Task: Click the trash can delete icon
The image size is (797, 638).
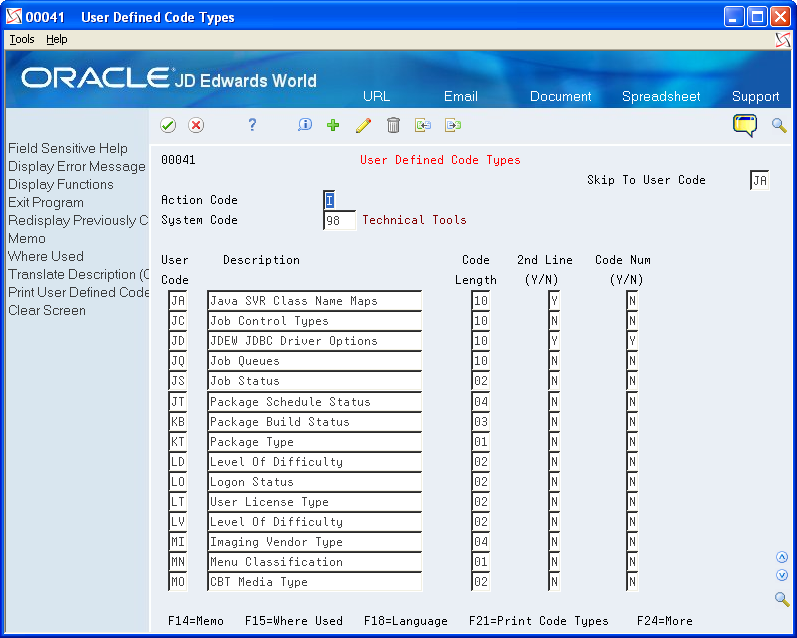Action: (393, 125)
